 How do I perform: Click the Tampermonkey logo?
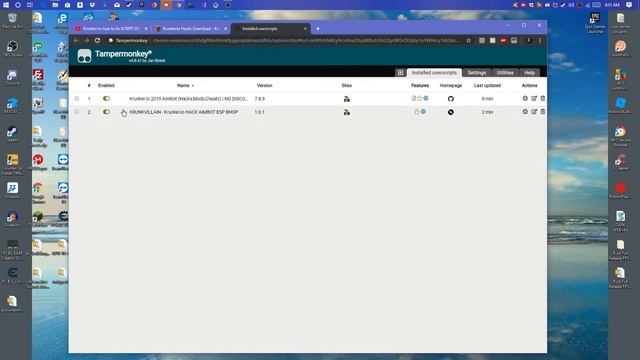click(x=84, y=56)
